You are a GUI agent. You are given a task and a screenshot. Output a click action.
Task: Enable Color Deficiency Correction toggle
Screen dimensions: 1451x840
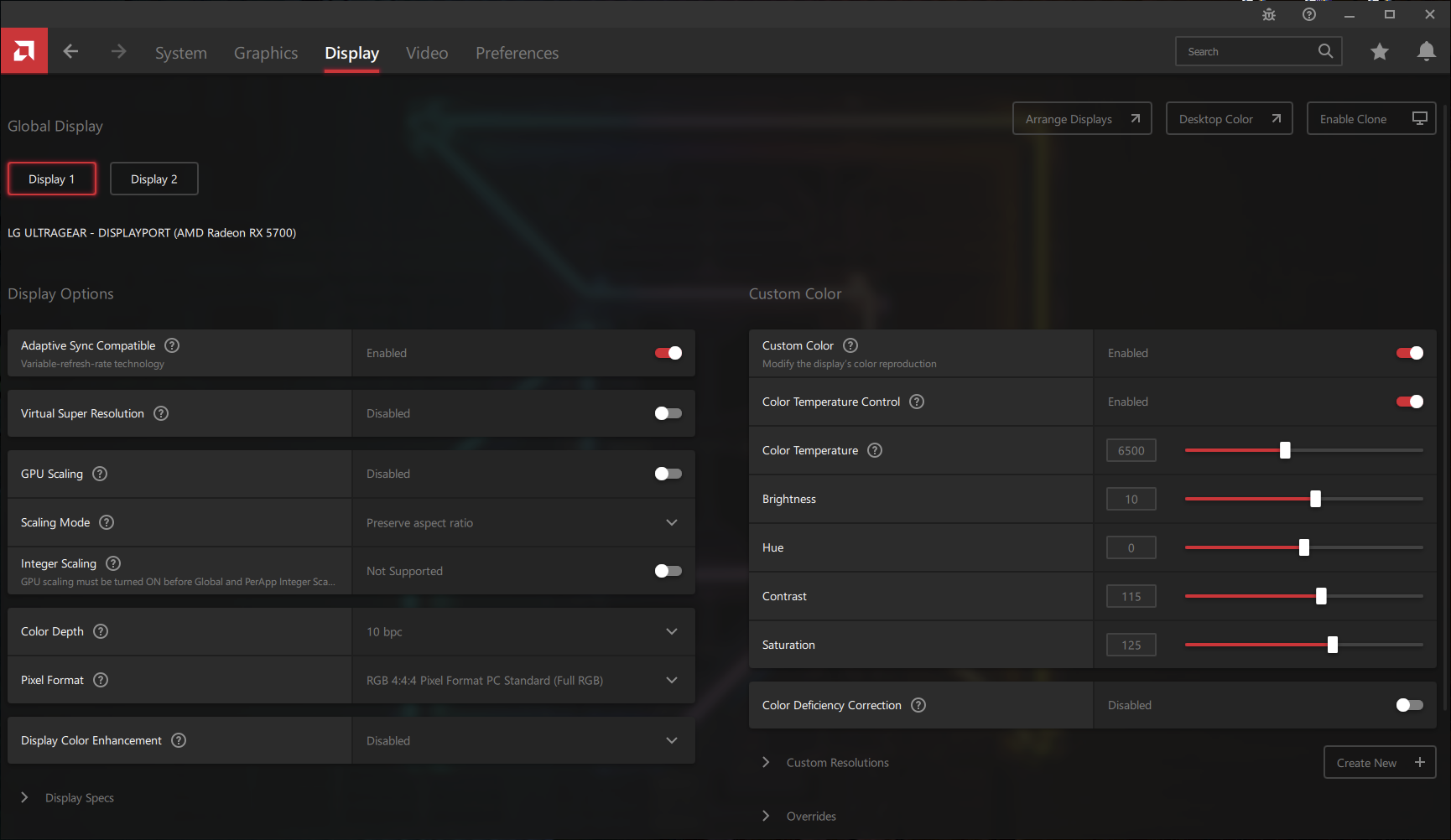(1410, 705)
